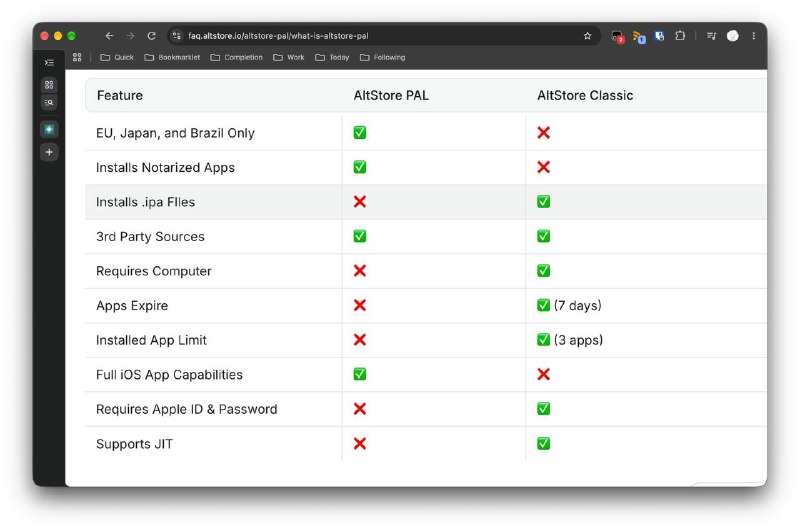
Task: Open the sidebar search tabs icon
Action: click(x=49, y=103)
